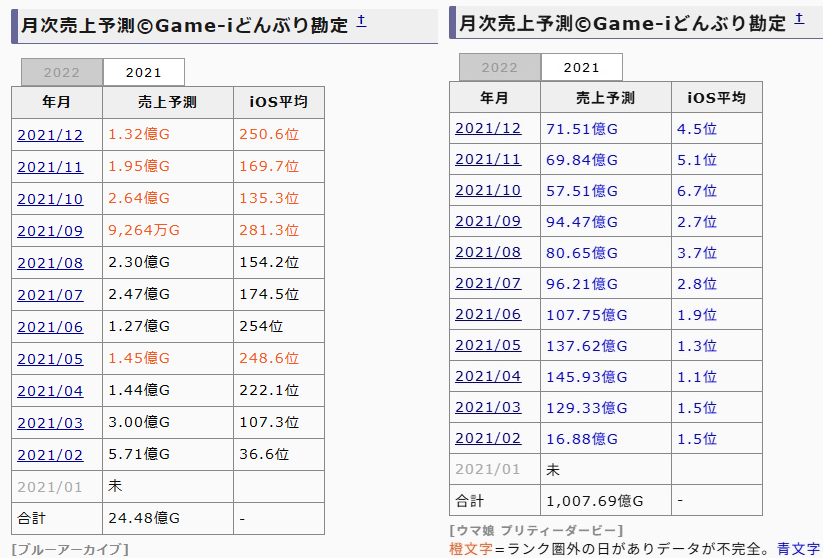Select the 2021 tab in Uma Musume table

coord(581,67)
